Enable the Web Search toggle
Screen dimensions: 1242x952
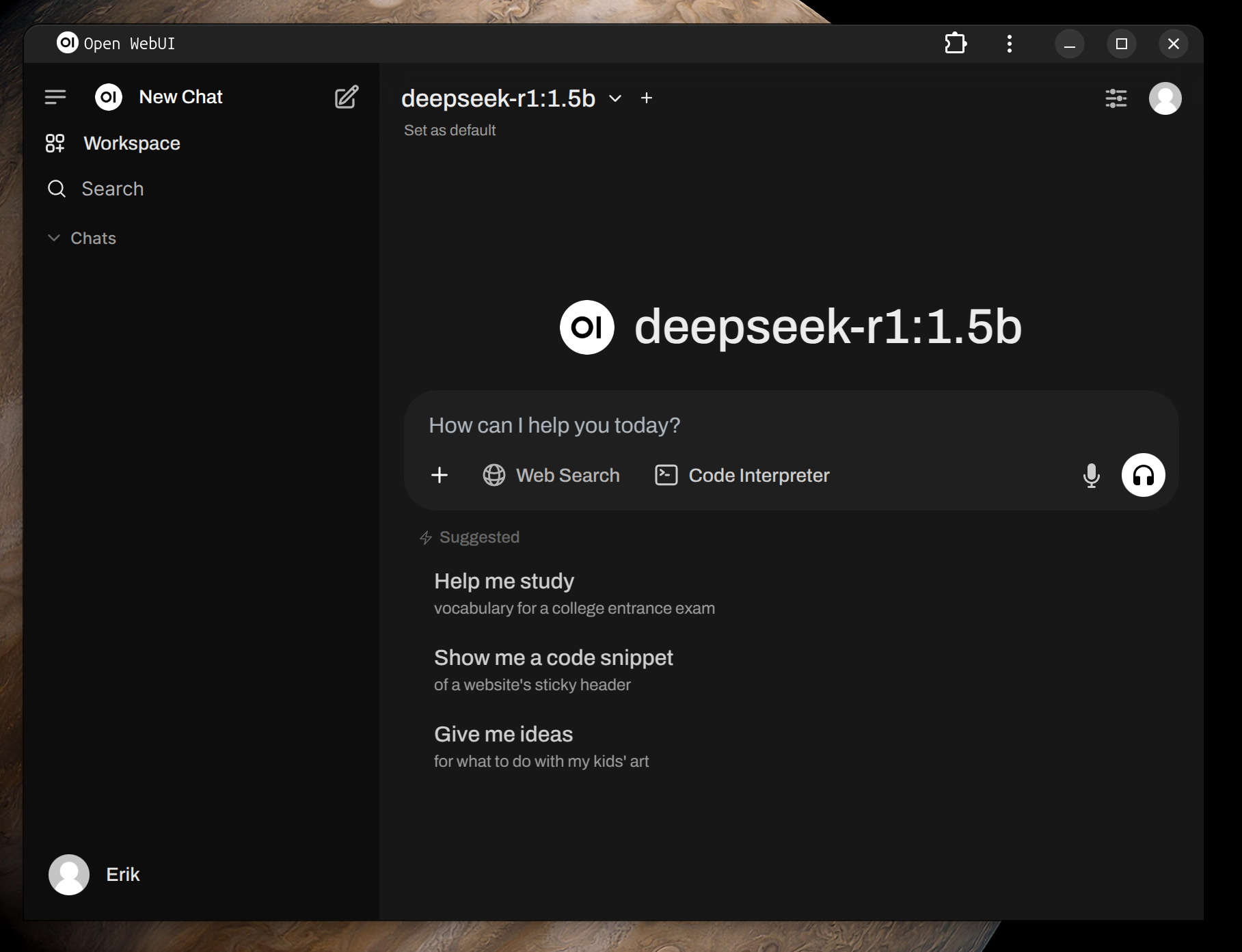(552, 475)
